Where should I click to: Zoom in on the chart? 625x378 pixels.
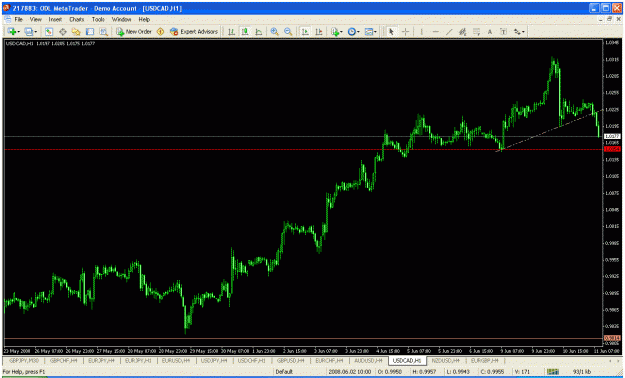coord(274,32)
